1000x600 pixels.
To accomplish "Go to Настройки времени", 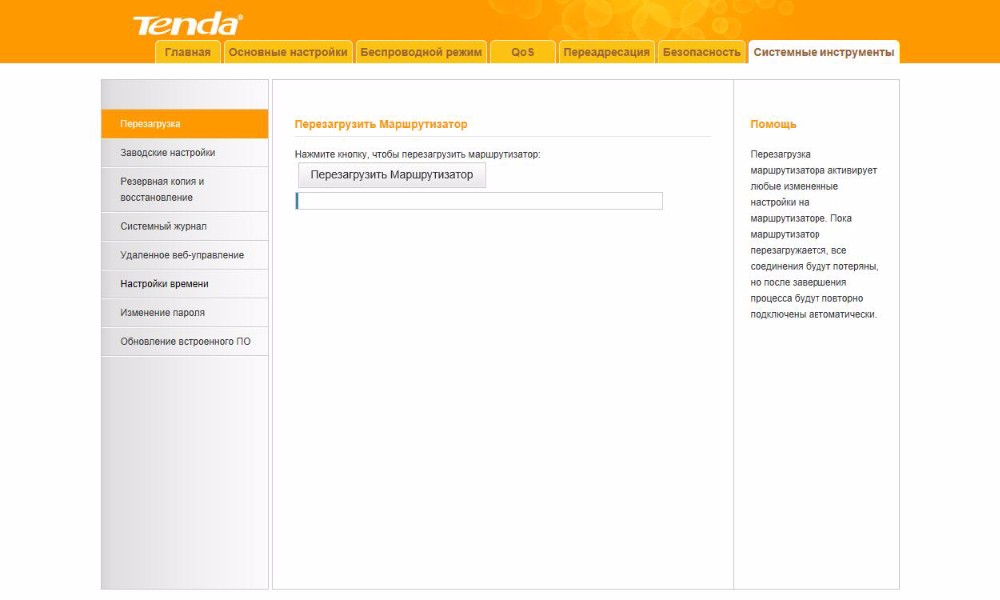I will coord(185,284).
